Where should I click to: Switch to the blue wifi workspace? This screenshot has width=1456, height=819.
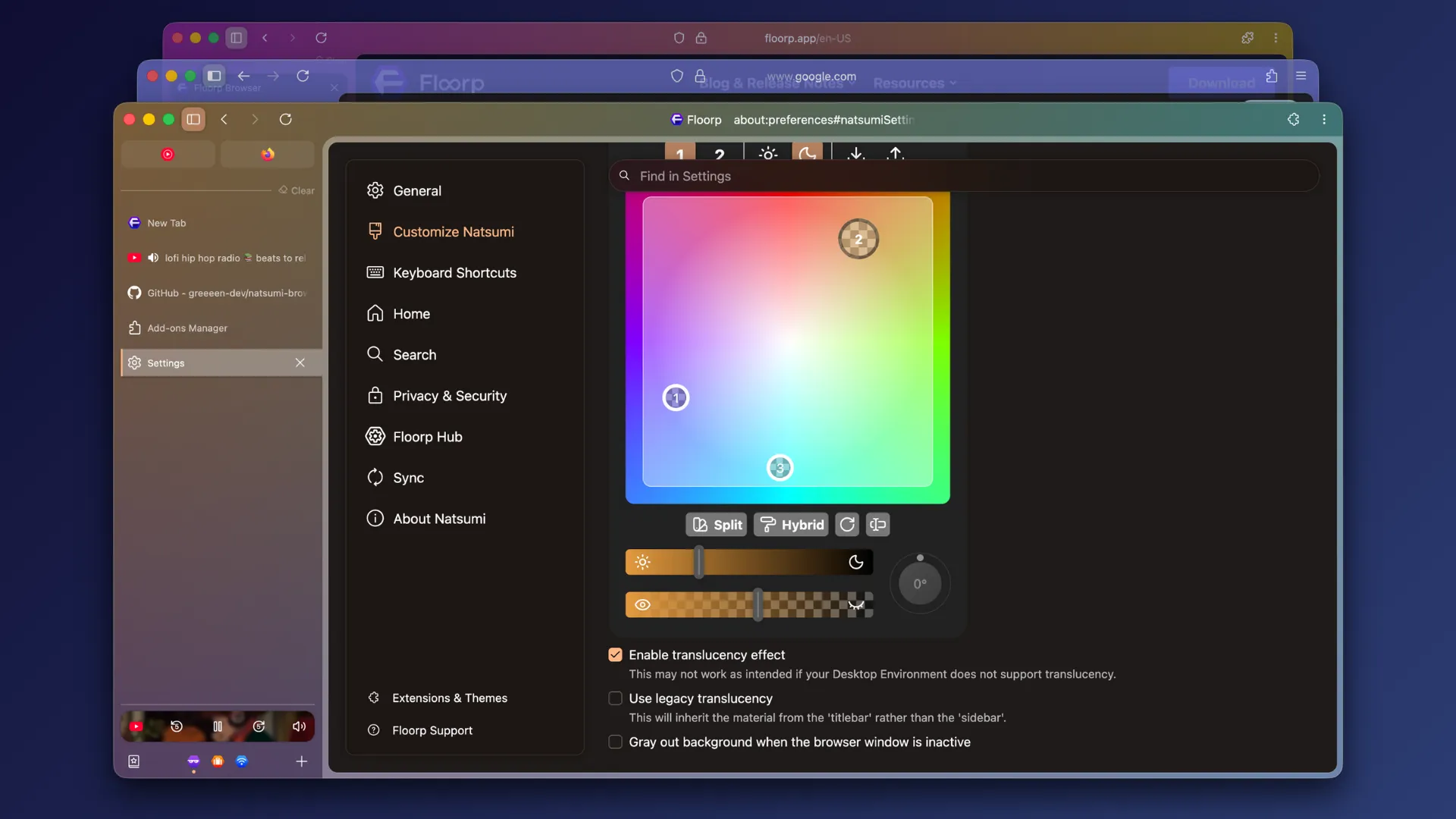(x=242, y=761)
